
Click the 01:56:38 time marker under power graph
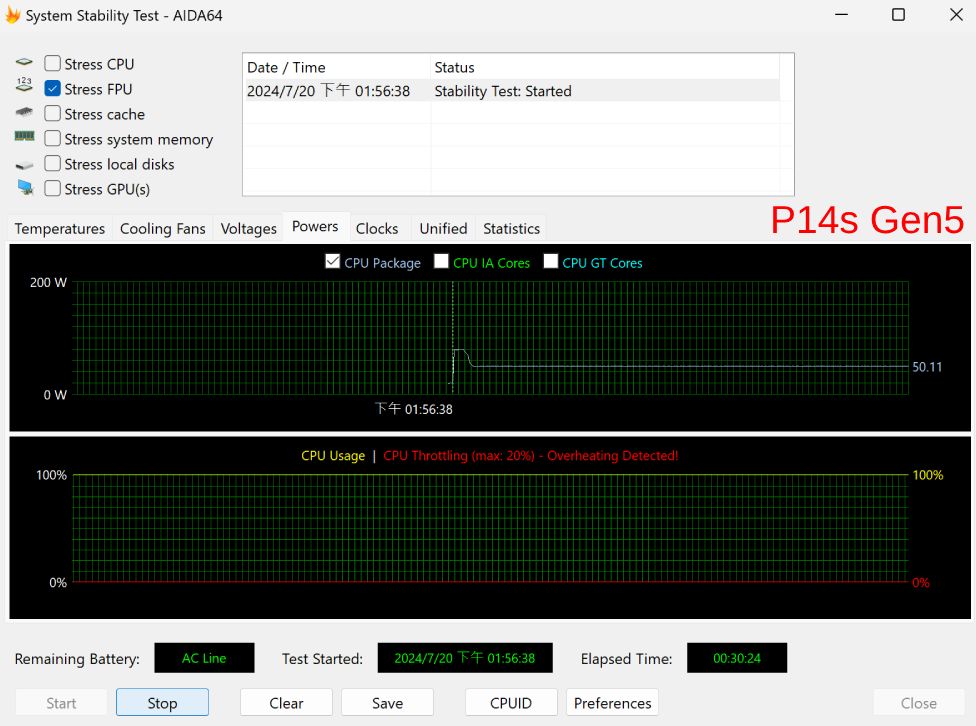click(413, 409)
